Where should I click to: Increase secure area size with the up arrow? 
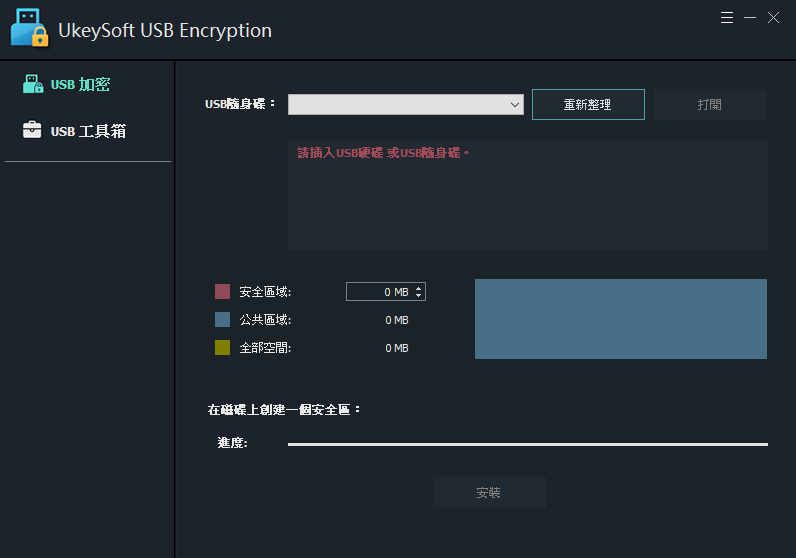click(418, 288)
